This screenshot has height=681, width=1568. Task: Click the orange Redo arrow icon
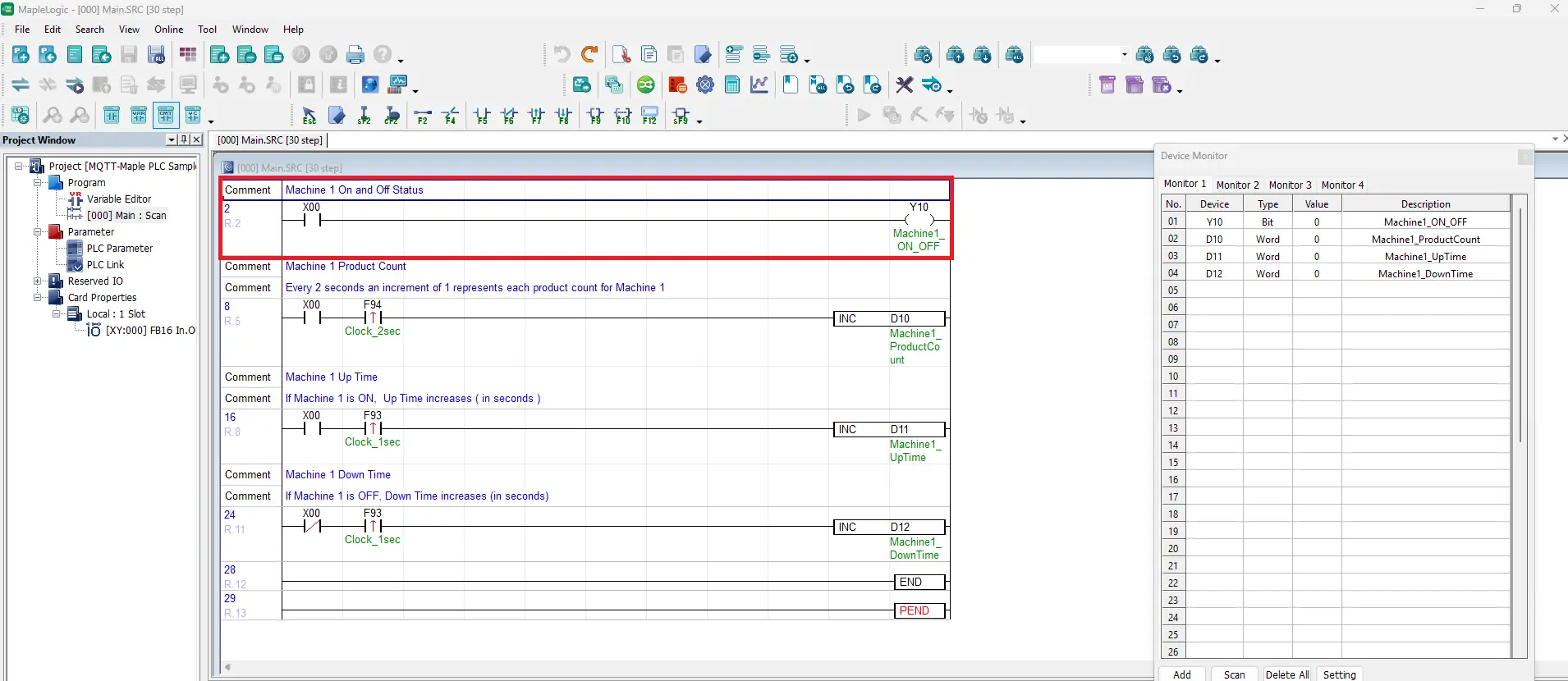[589, 55]
